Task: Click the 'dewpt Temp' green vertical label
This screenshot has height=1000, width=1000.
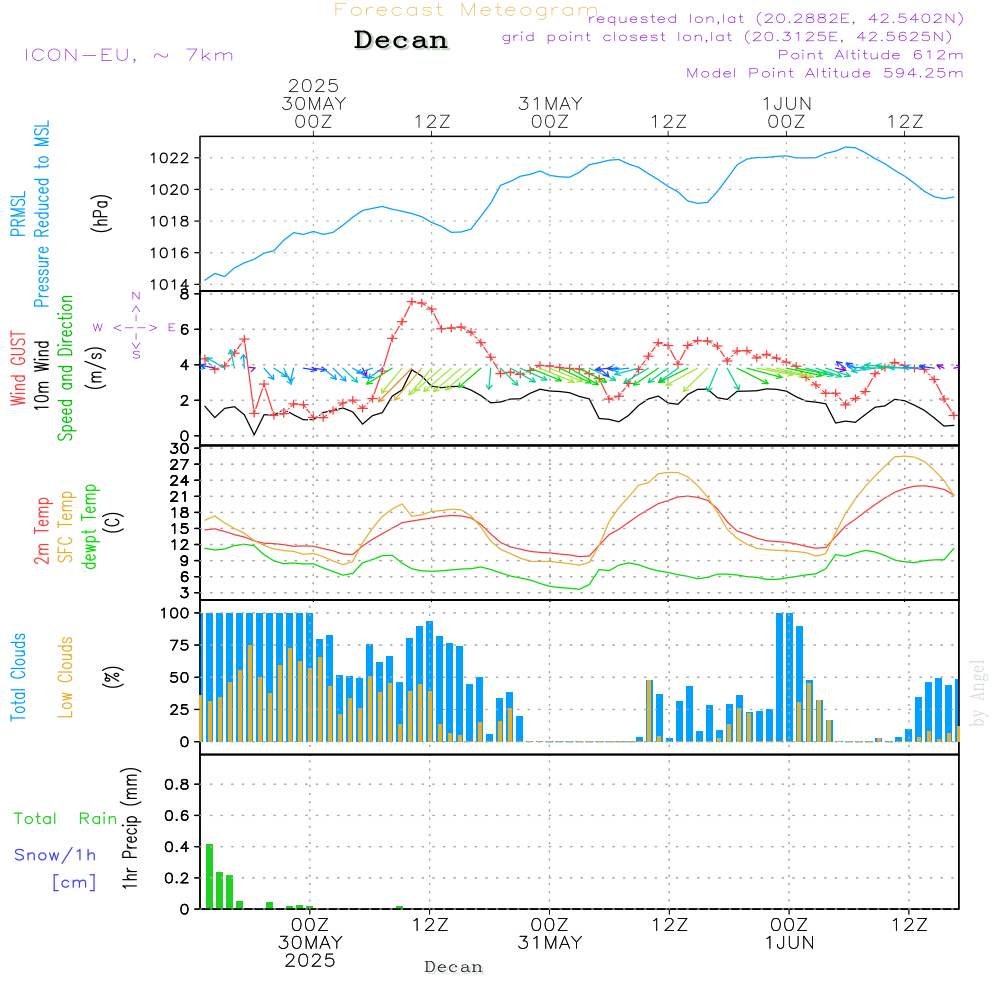Action: [x=89, y=526]
